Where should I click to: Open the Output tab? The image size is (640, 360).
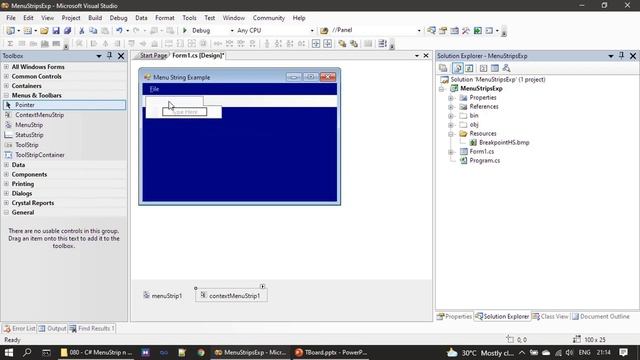[x=52, y=329]
